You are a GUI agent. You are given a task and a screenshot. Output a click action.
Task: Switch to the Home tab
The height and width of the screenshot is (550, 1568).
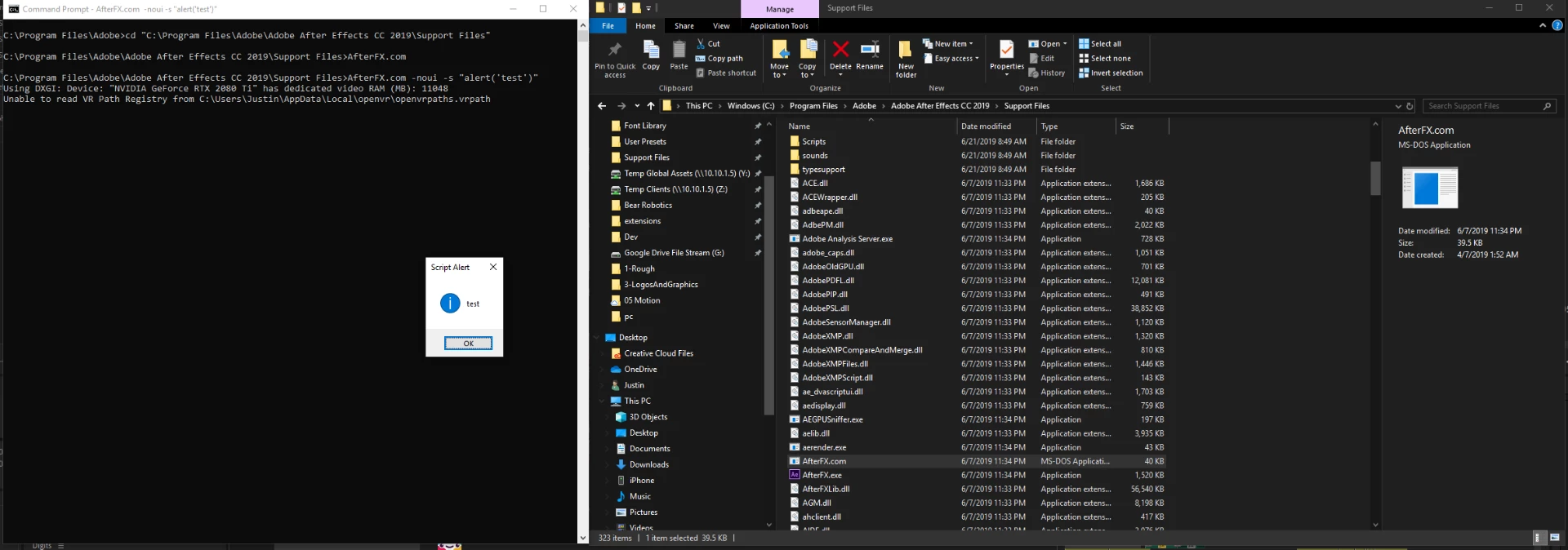(645, 26)
